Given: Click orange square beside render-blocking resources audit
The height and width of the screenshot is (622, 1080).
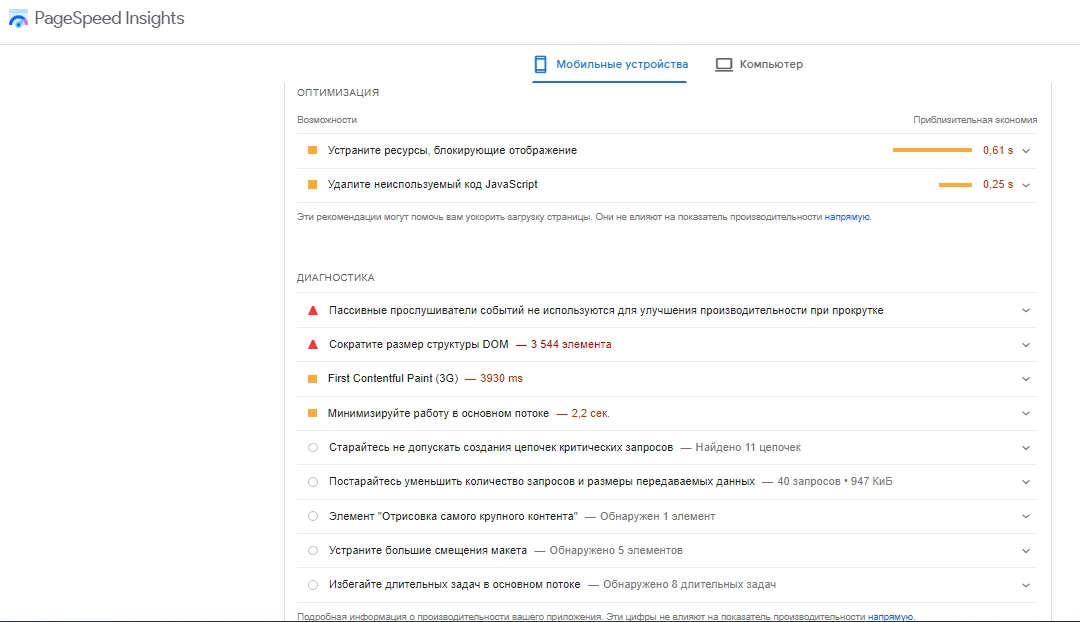Looking at the screenshot, I should coord(312,150).
